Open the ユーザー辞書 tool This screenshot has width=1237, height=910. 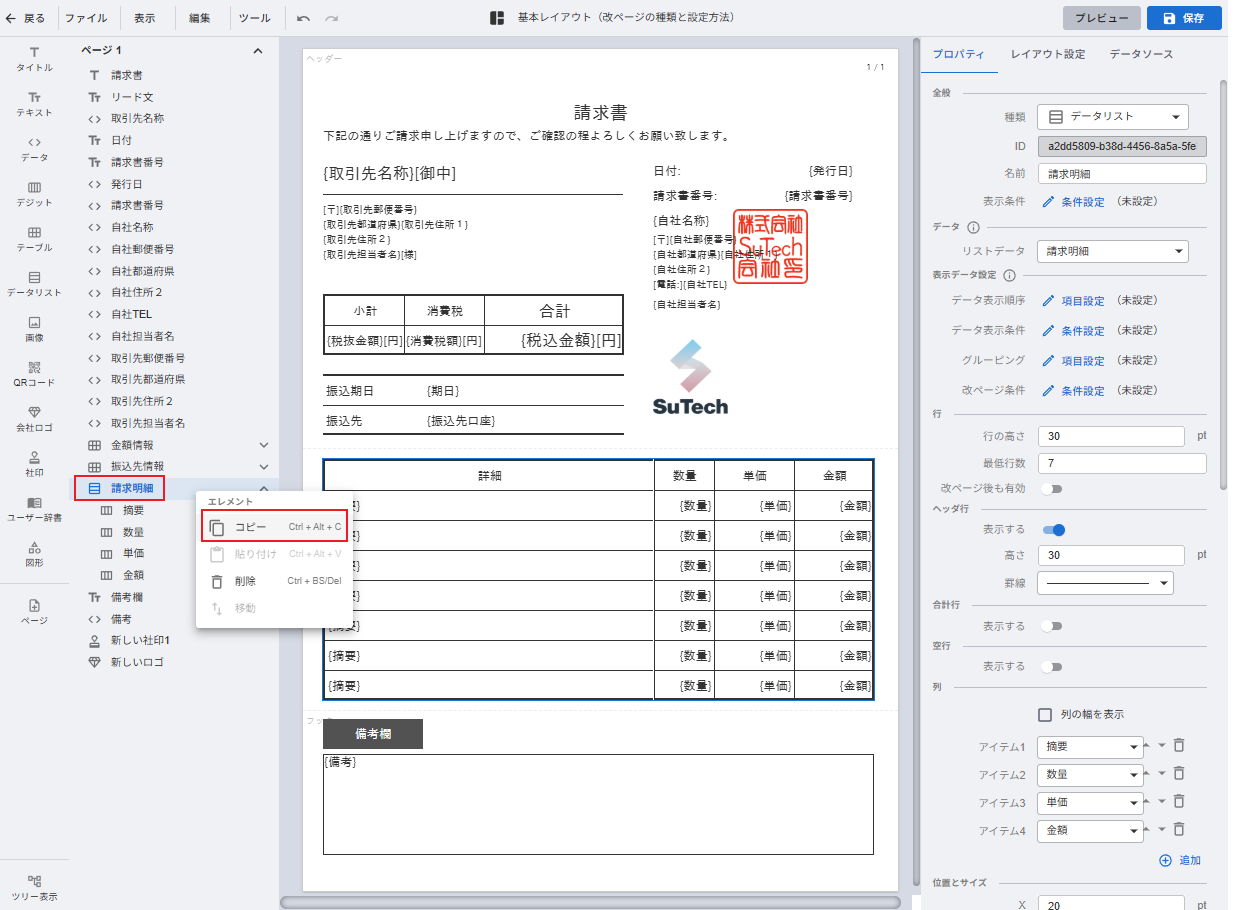[x=34, y=507]
